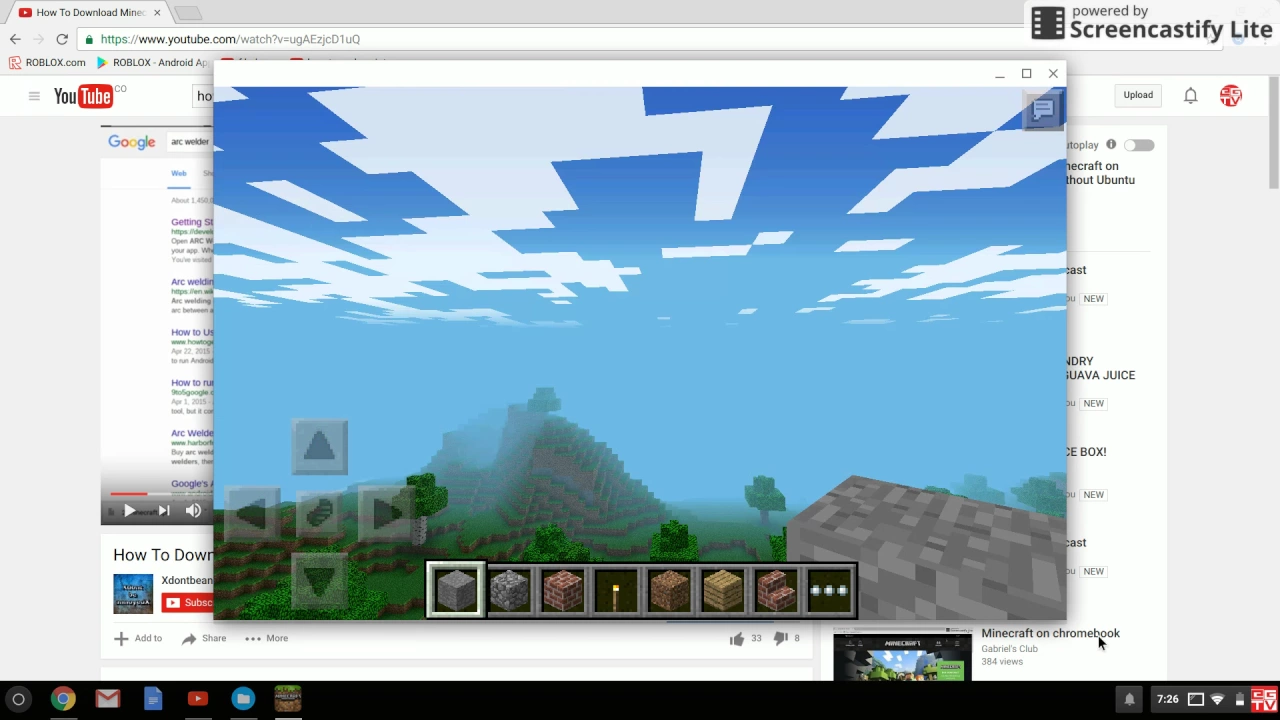Open the clock status tray at 7:26

1167,699
